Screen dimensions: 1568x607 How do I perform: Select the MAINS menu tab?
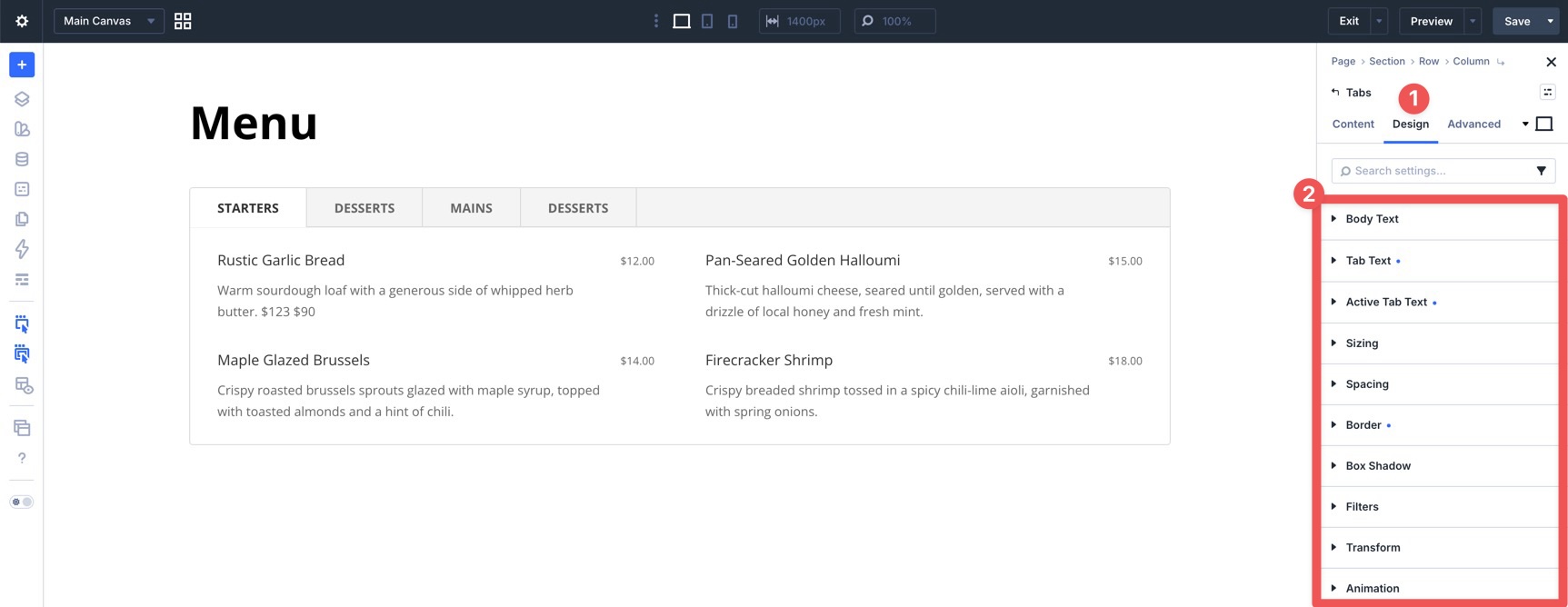(471, 208)
